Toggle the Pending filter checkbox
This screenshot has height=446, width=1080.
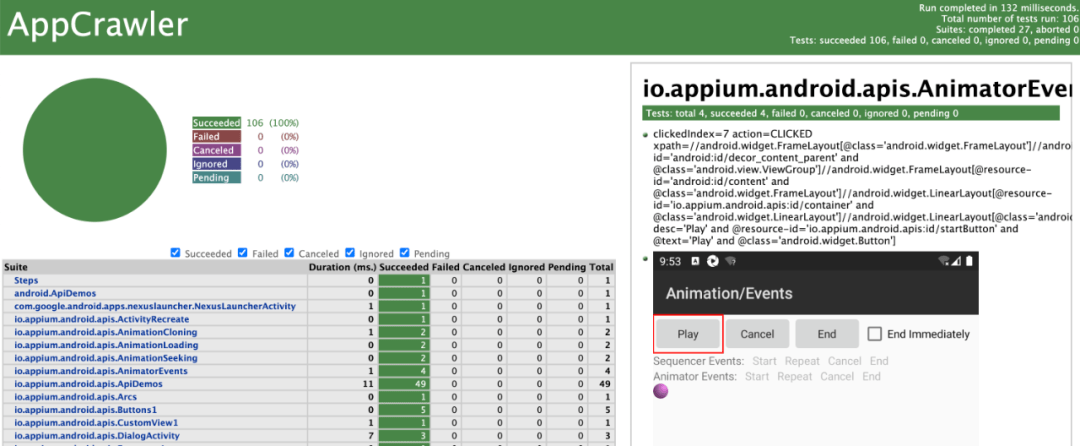pyautogui.click(x=404, y=253)
